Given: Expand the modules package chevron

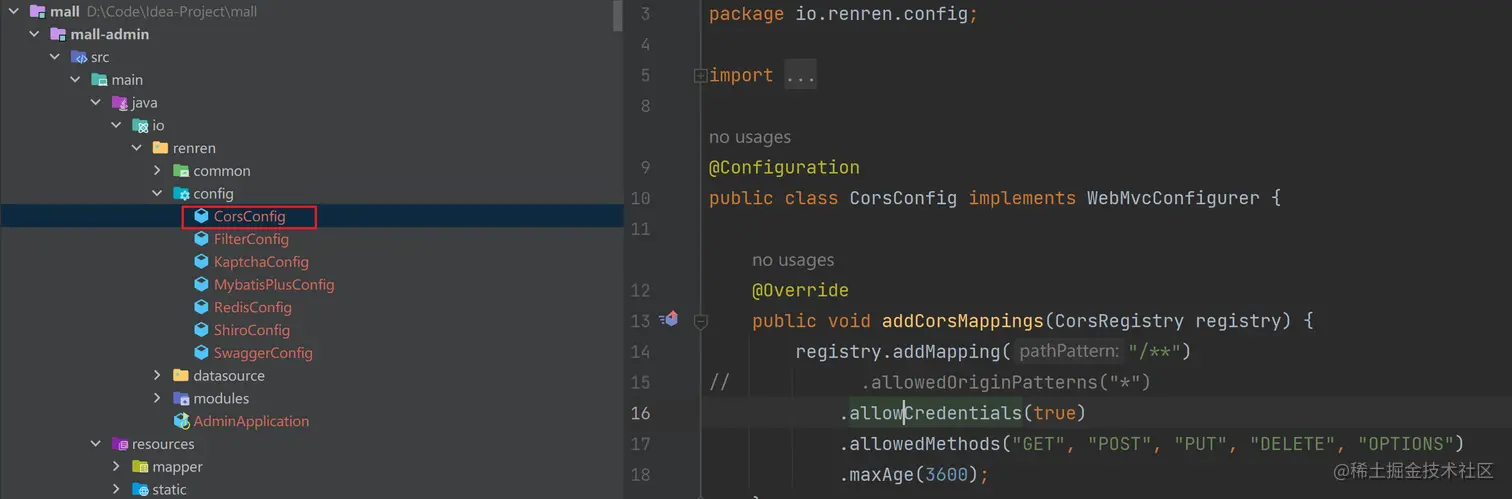Looking at the screenshot, I should (157, 398).
